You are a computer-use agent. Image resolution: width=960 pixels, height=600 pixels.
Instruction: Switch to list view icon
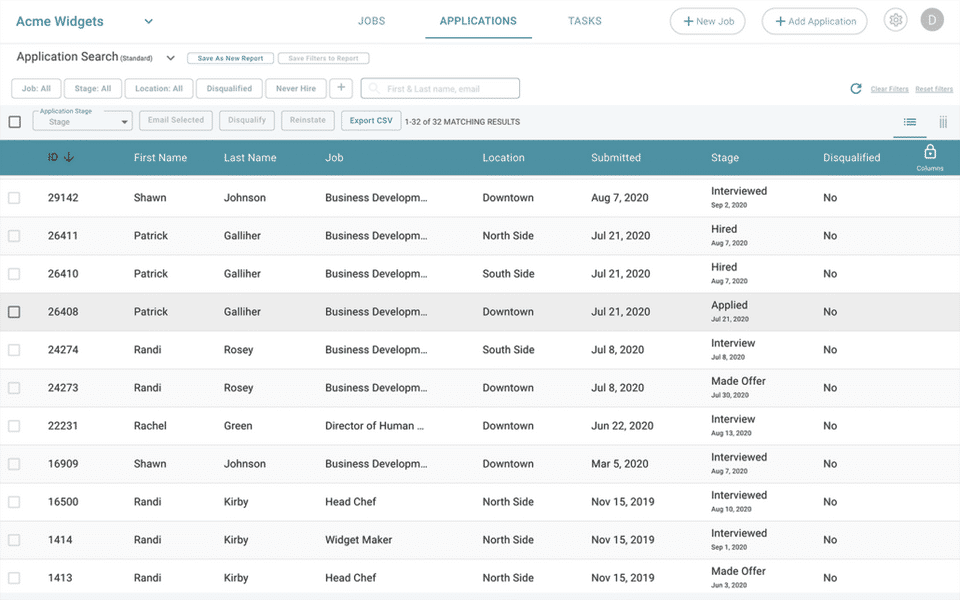(x=910, y=122)
